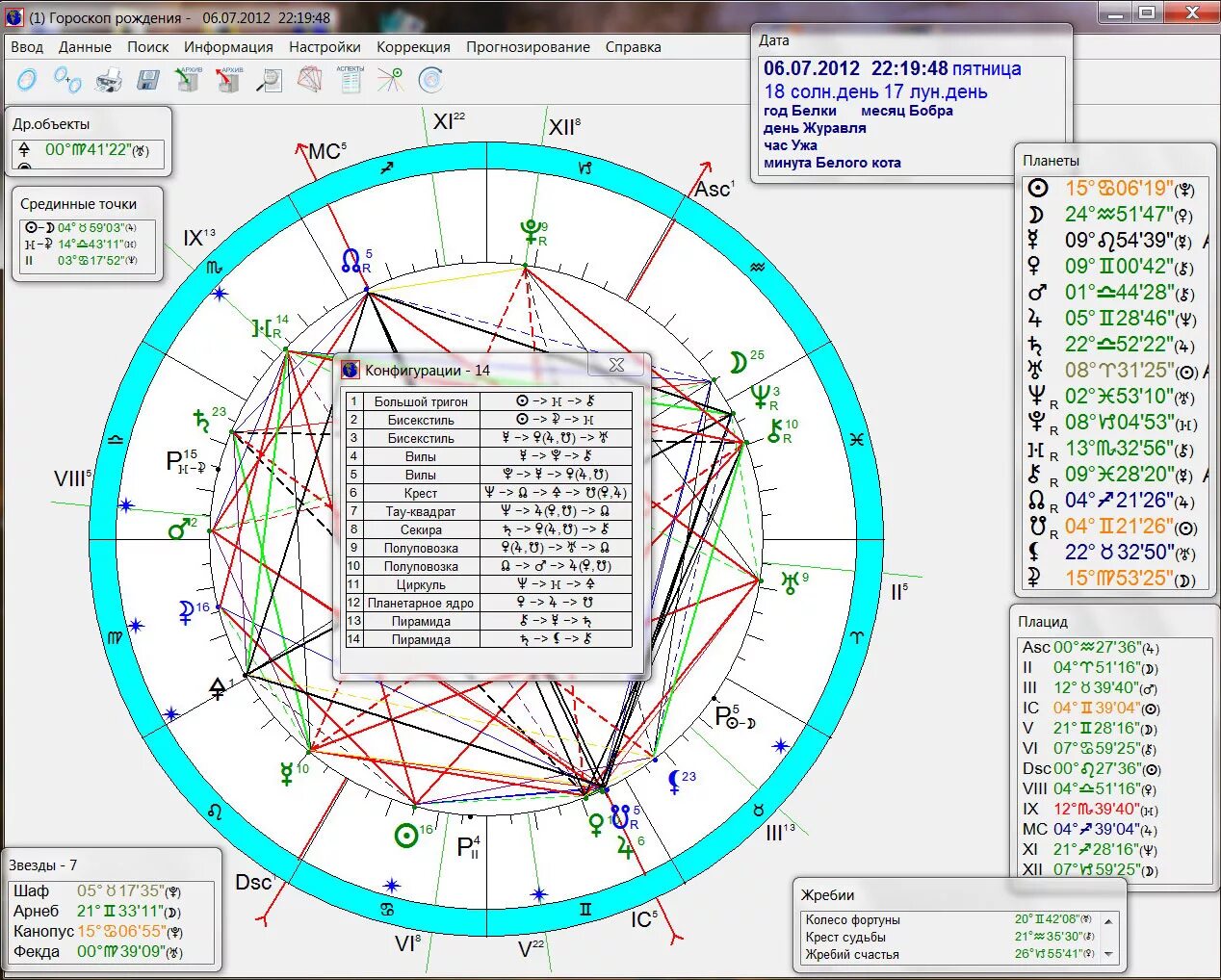Toggle the aspect rays icon in toolbar
This screenshot has width=1221, height=980.
coord(390,80)
